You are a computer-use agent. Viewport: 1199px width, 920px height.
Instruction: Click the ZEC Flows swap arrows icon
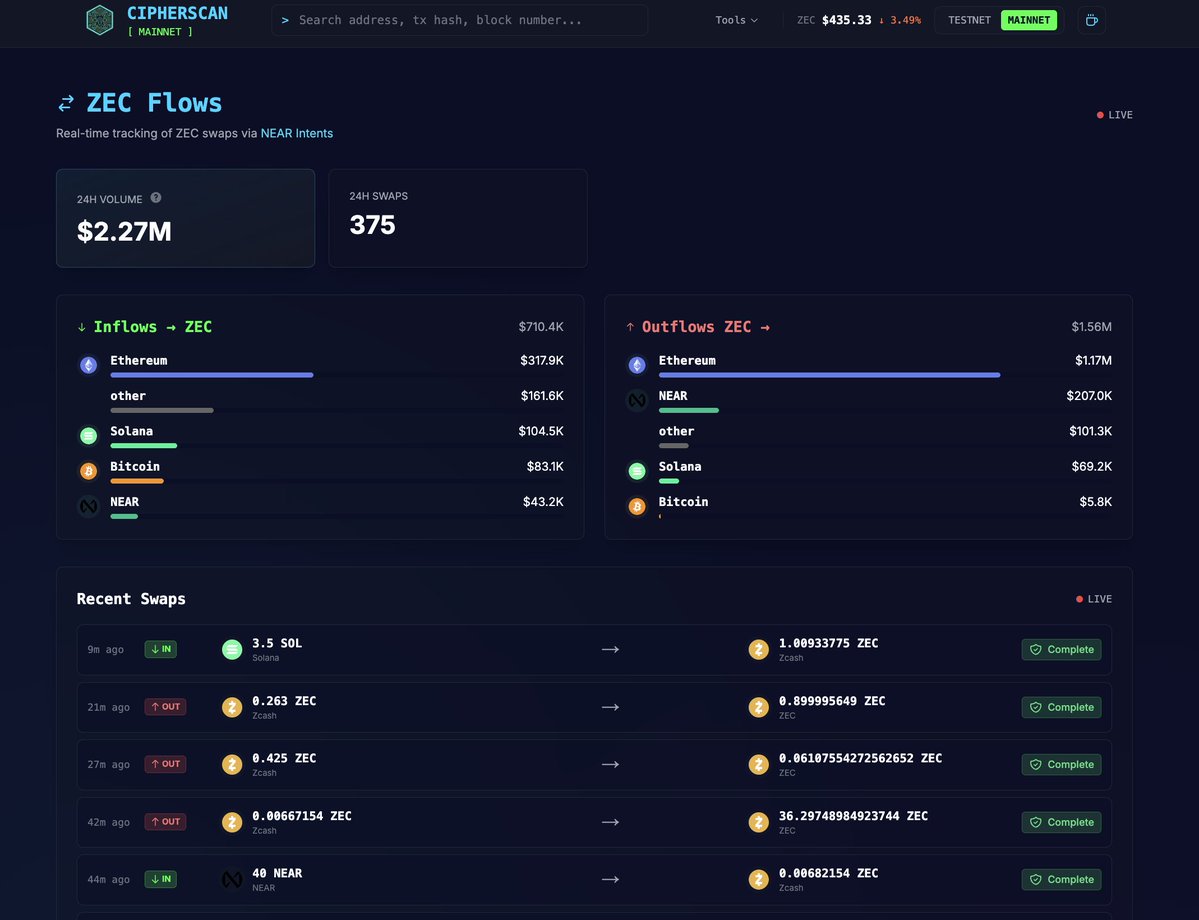point(67,102)
